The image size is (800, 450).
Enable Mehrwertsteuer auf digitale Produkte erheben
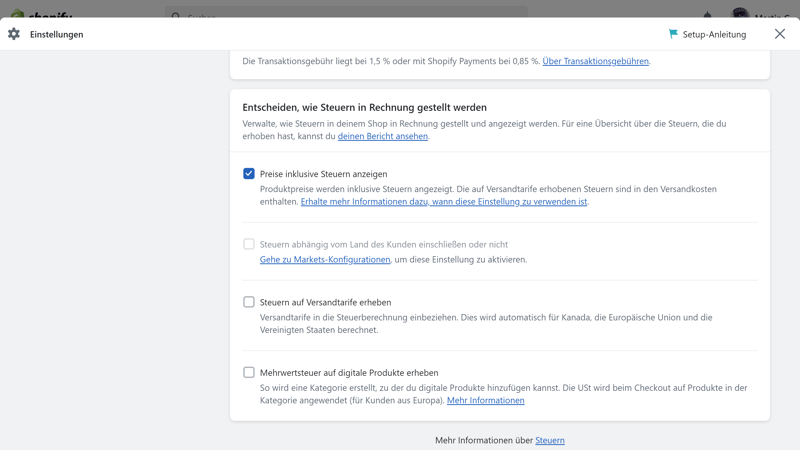click(x=249, y=372)
